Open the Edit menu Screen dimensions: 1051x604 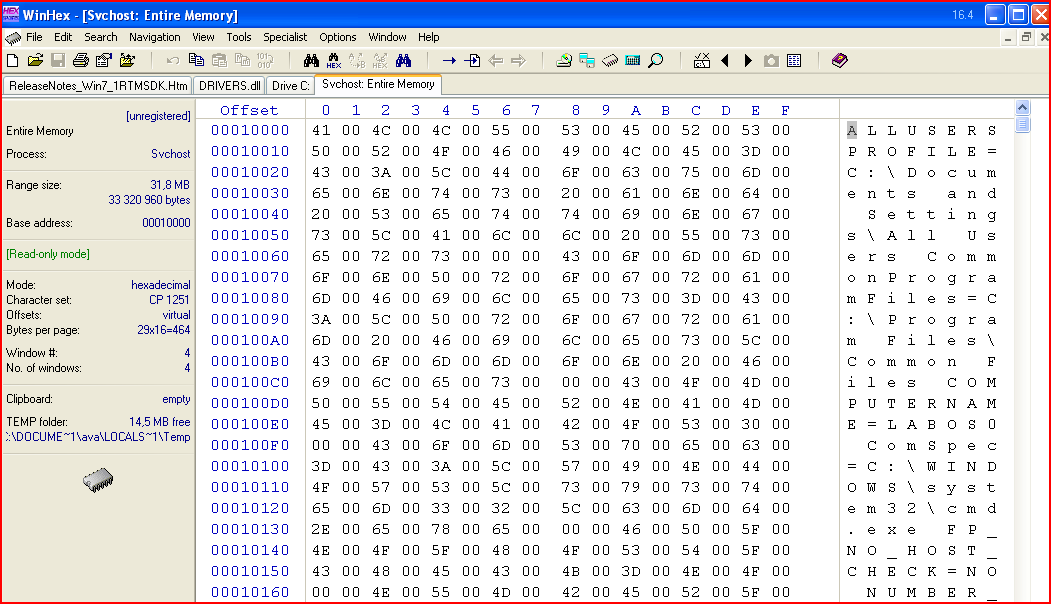coord(63,38)
